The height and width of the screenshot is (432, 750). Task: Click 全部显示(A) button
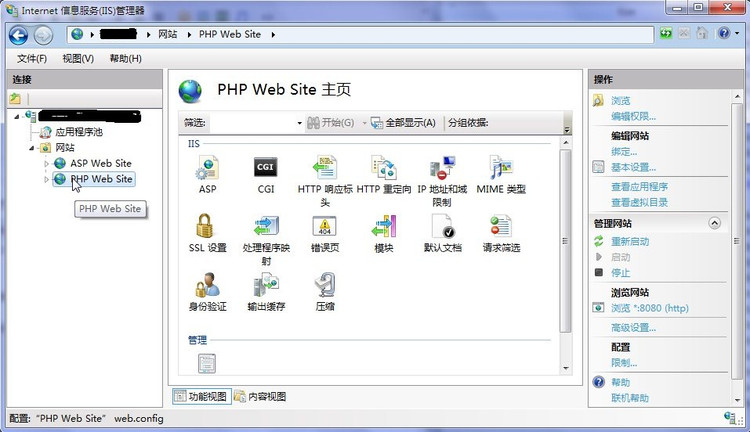403,123
